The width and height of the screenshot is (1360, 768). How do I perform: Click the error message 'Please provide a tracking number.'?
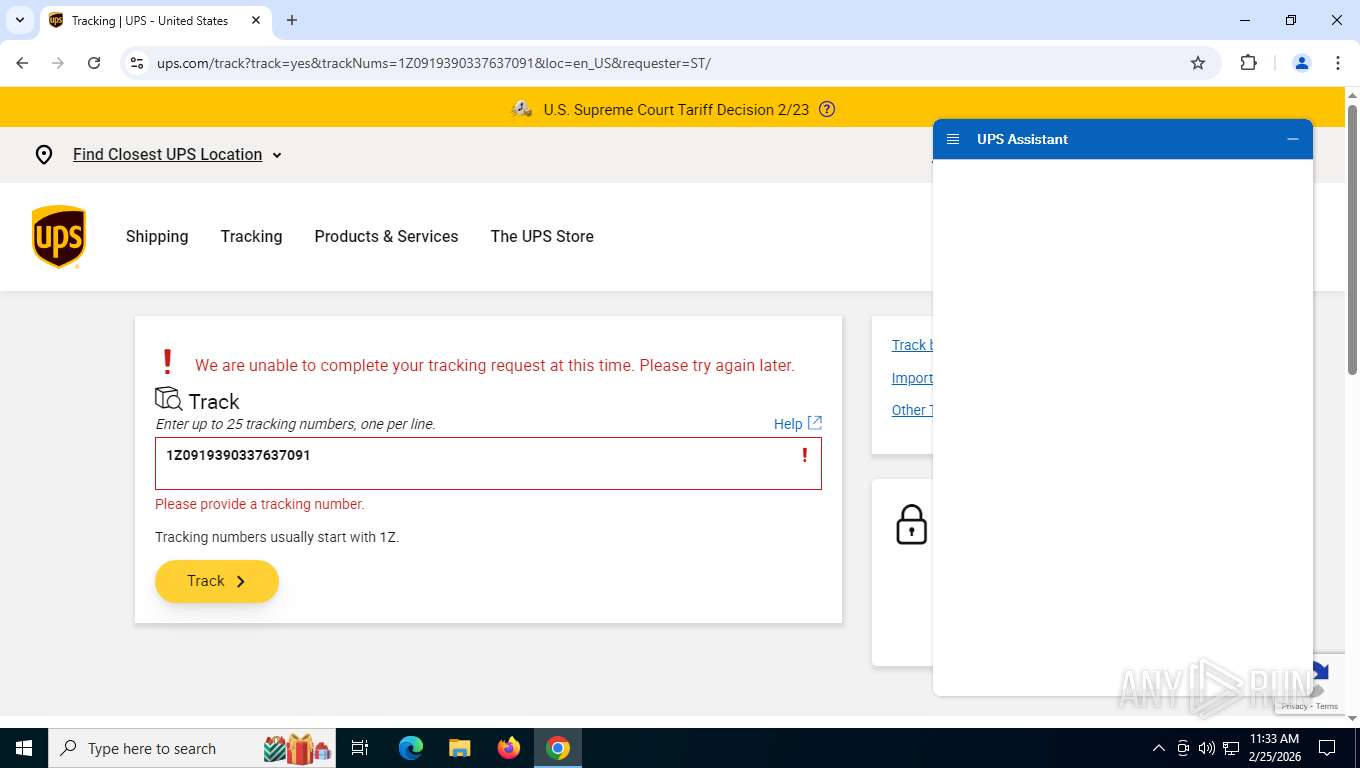tap(260, 504)
